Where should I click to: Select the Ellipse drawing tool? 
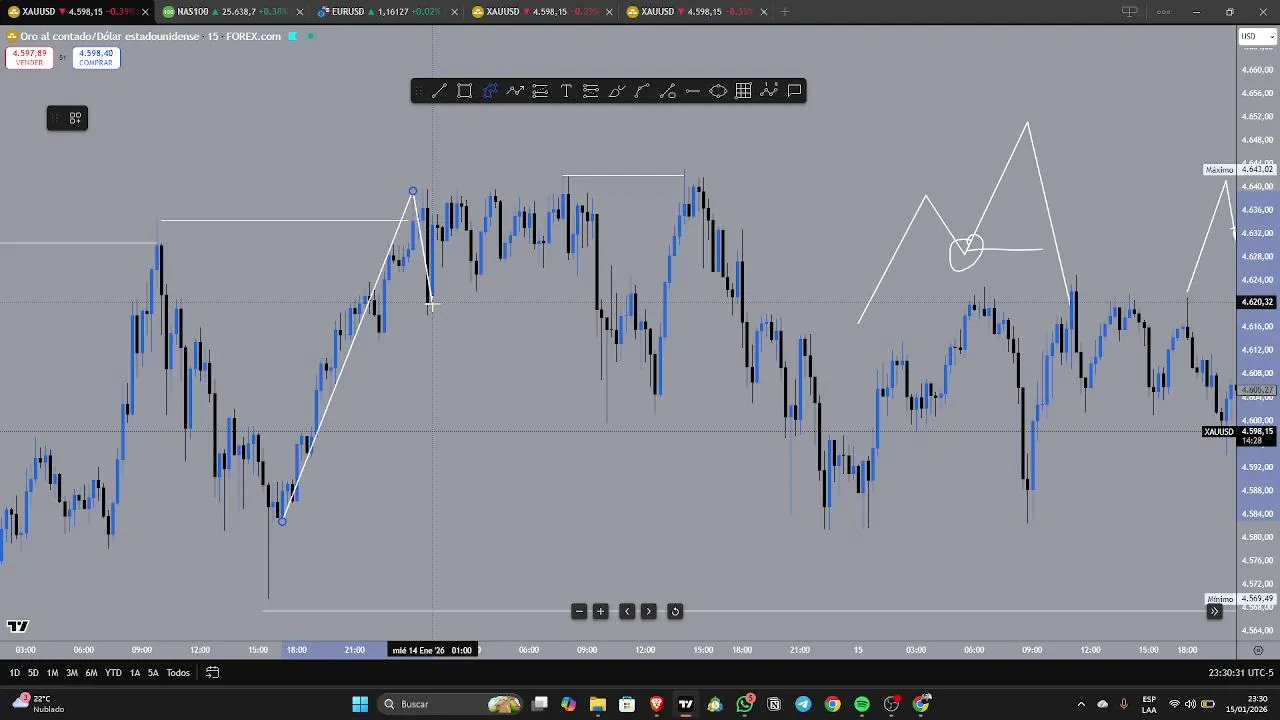pyautogui.click(x=718, y=91)
